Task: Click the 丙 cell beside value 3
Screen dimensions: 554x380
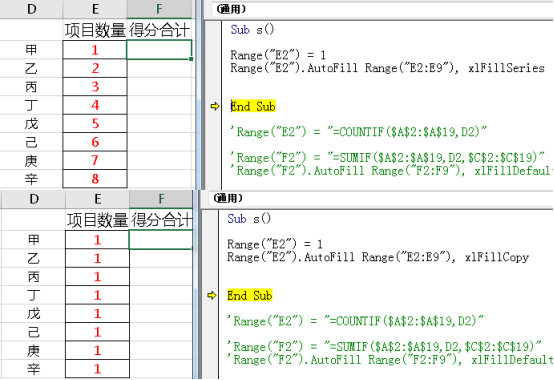Action: 31,87
